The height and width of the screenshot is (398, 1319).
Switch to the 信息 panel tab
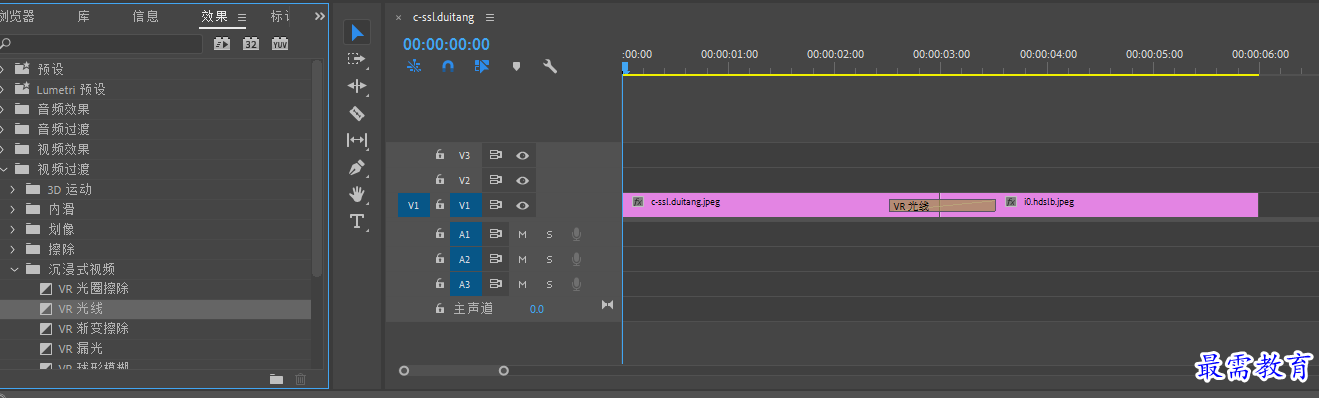click(145, 16)
